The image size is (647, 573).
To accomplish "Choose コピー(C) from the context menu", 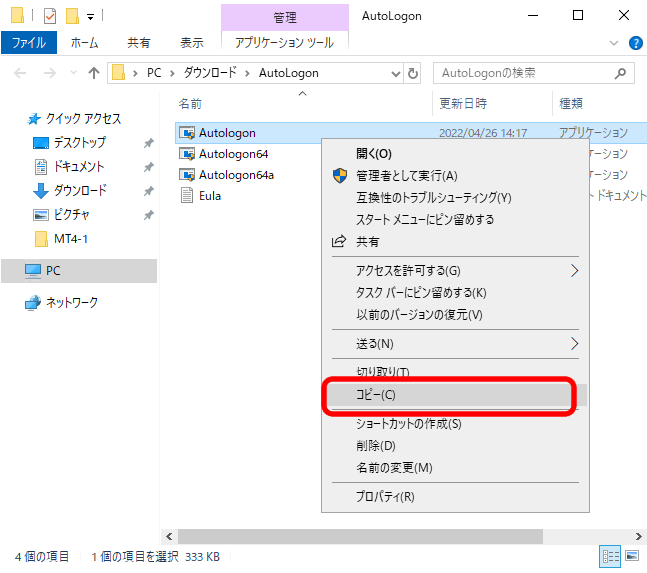I will coord(455,395).
